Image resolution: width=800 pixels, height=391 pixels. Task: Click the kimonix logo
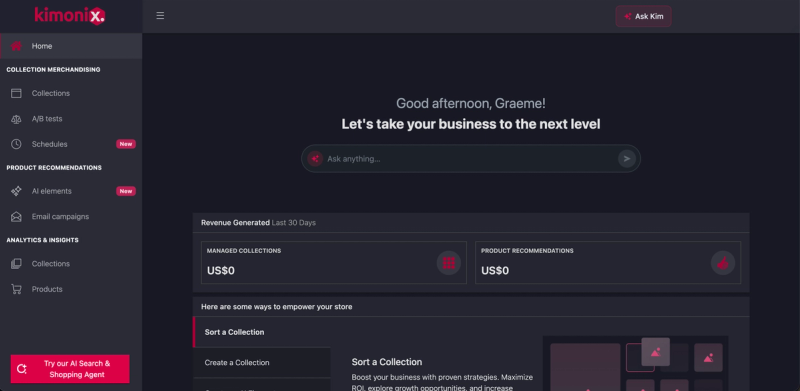[70, 15]
